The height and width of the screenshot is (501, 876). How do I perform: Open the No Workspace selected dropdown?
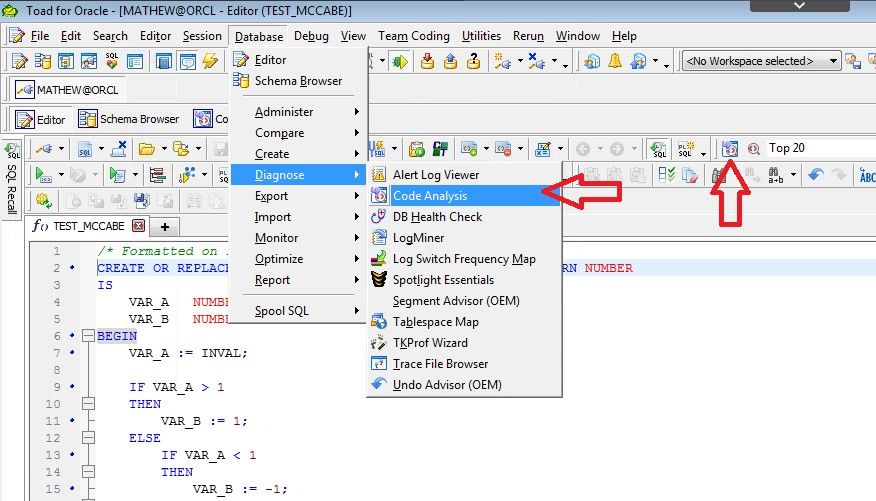point(761,61)
